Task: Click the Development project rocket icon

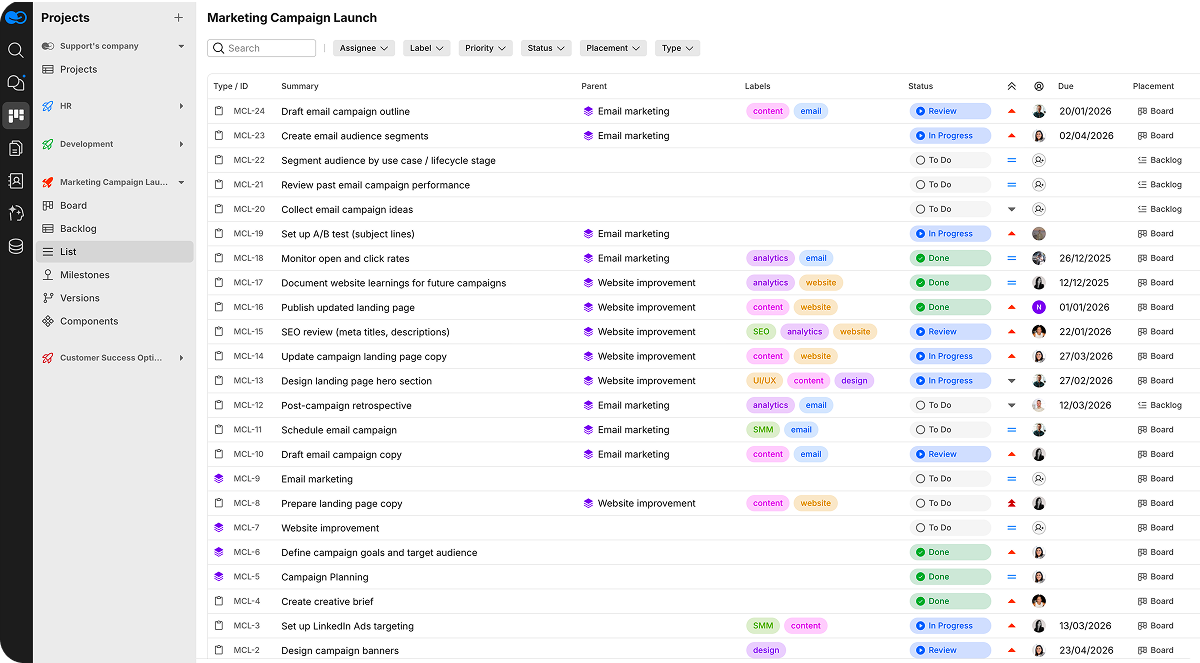Action: pos(47,144)
